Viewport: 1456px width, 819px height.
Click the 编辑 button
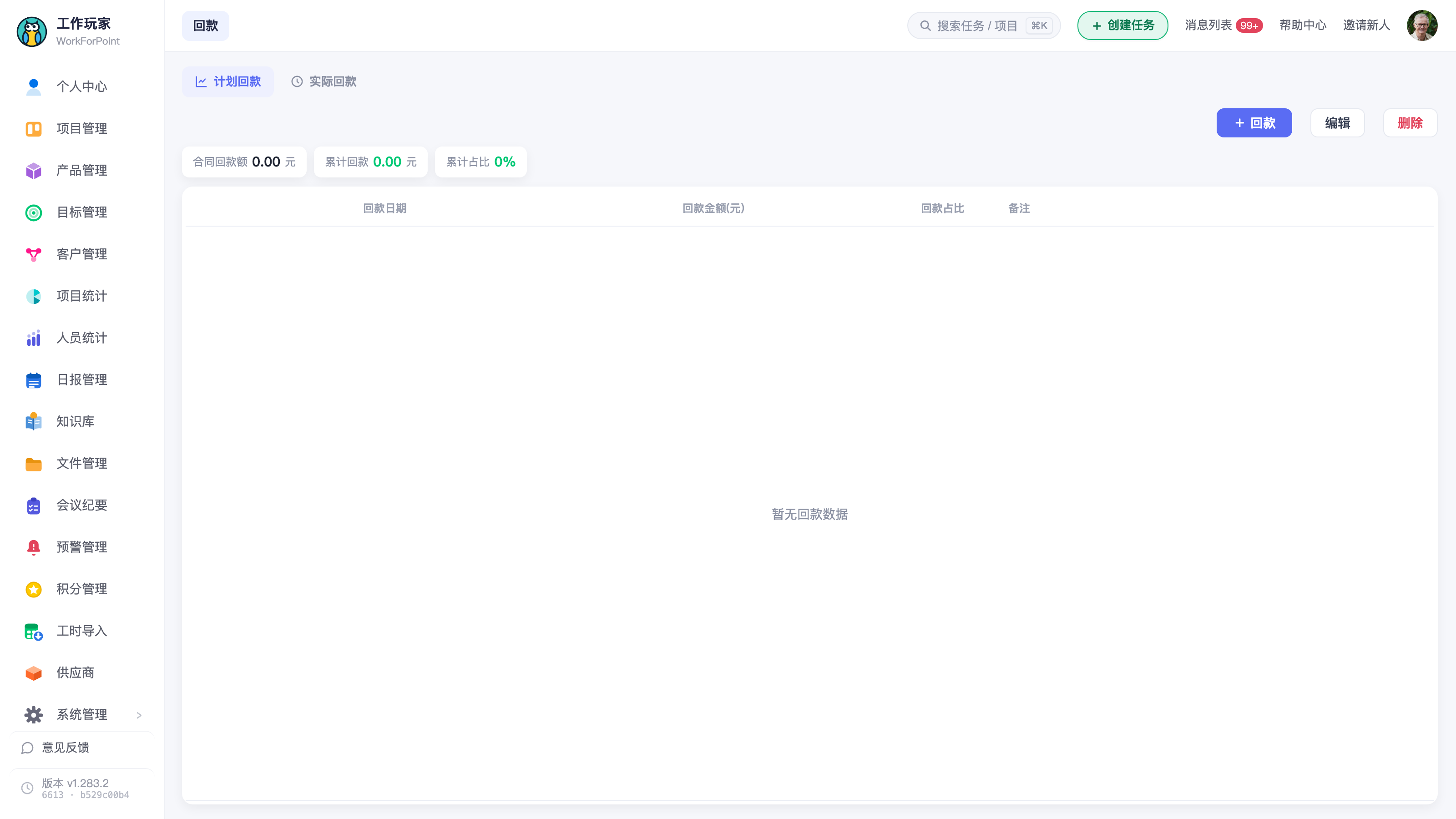point(1337,123)
